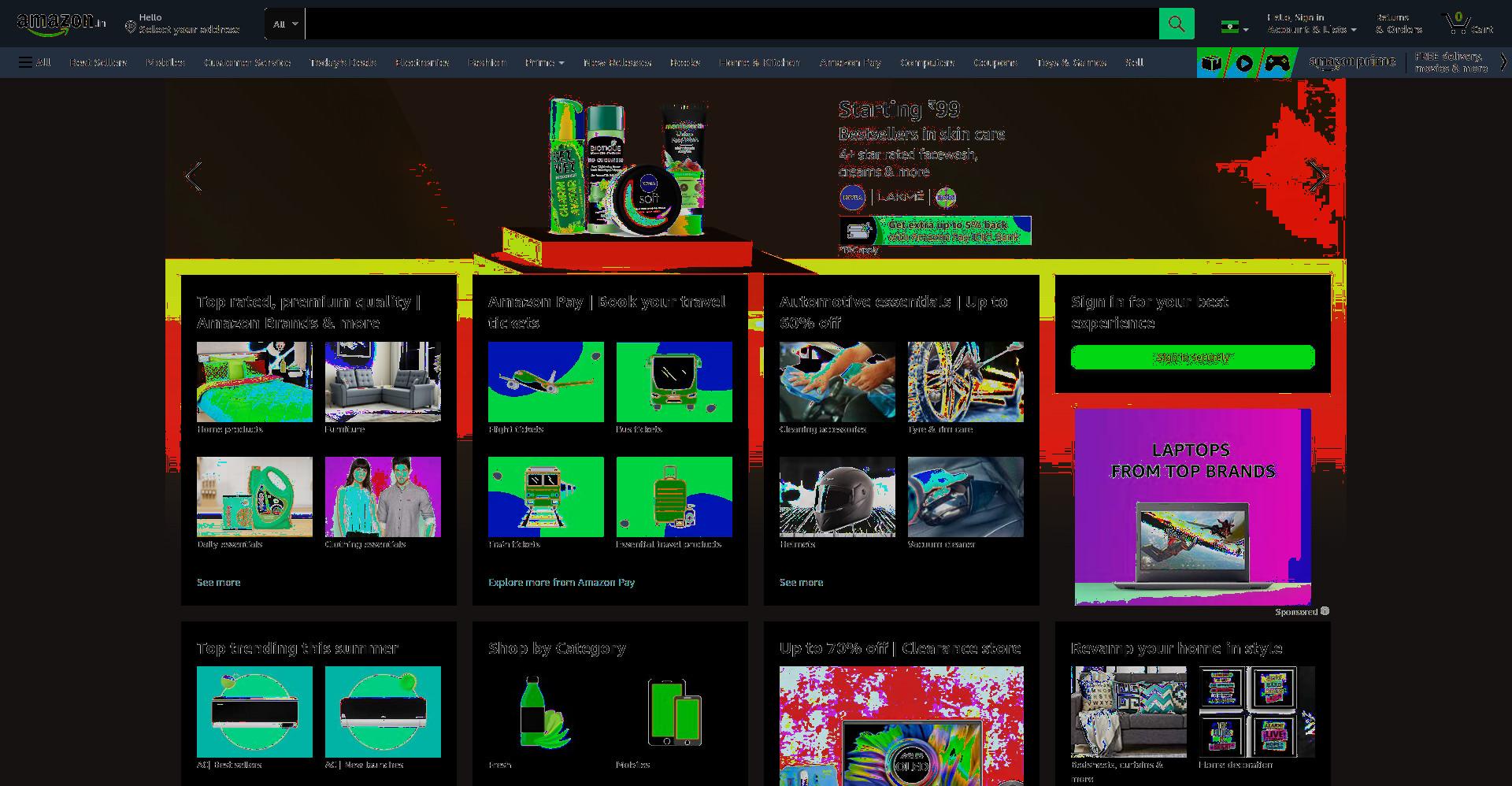Image resolution: width=1512 pixels, height=786 pixels.
Task: Open Amazon Pay in nav bar
Action: [x=850, y=62]
